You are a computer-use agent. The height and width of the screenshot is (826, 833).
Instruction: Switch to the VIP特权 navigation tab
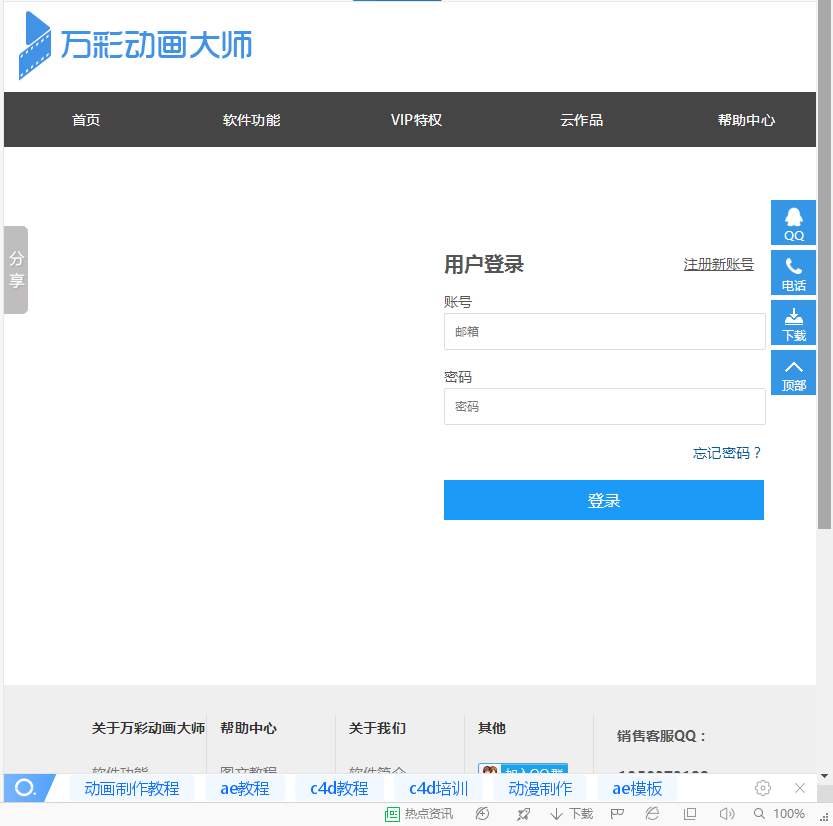tap(417, 119)
